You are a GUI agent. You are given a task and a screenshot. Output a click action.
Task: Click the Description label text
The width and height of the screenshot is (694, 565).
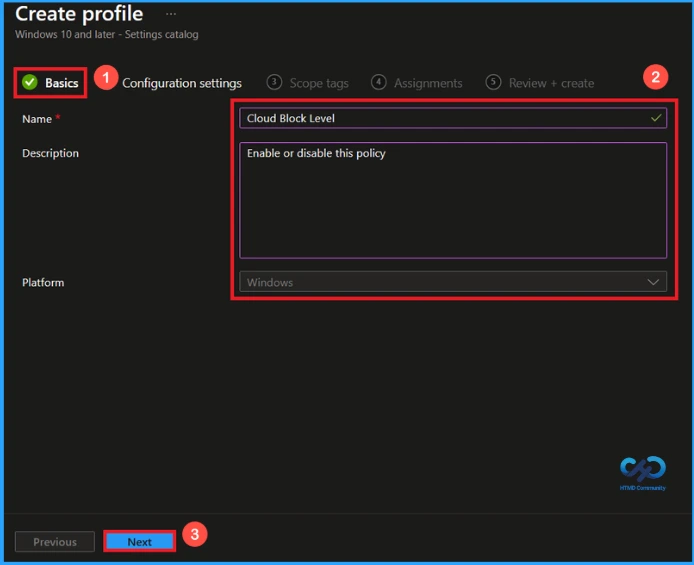point(50,153)
